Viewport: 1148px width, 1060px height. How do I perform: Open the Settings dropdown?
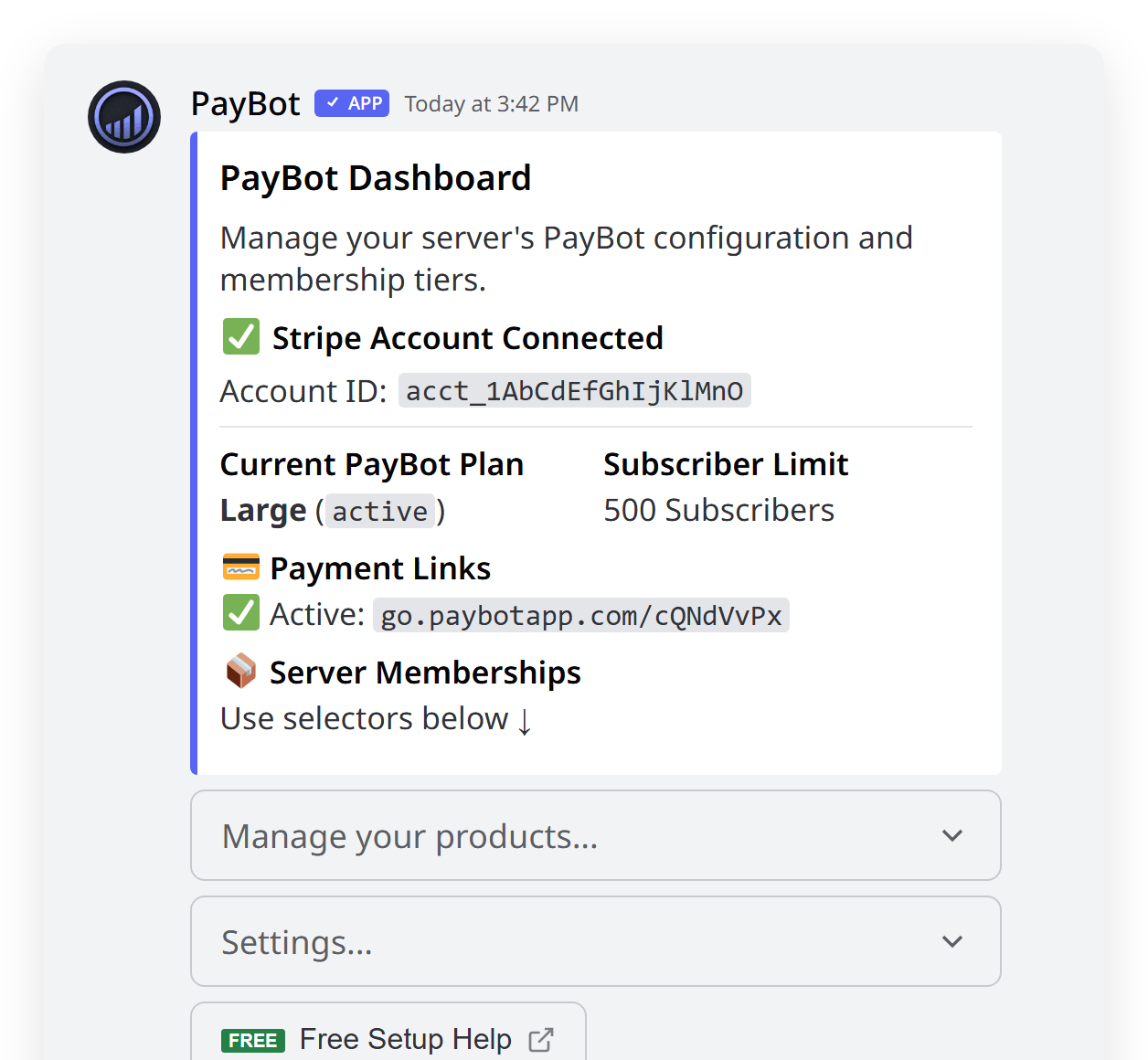595,941
